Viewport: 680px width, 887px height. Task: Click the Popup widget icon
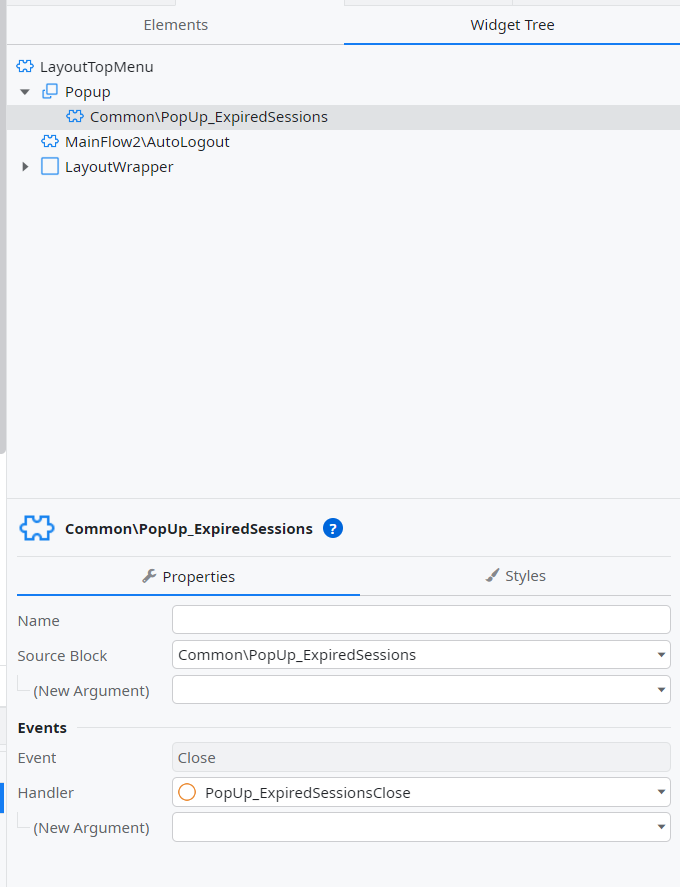(50, 91)
